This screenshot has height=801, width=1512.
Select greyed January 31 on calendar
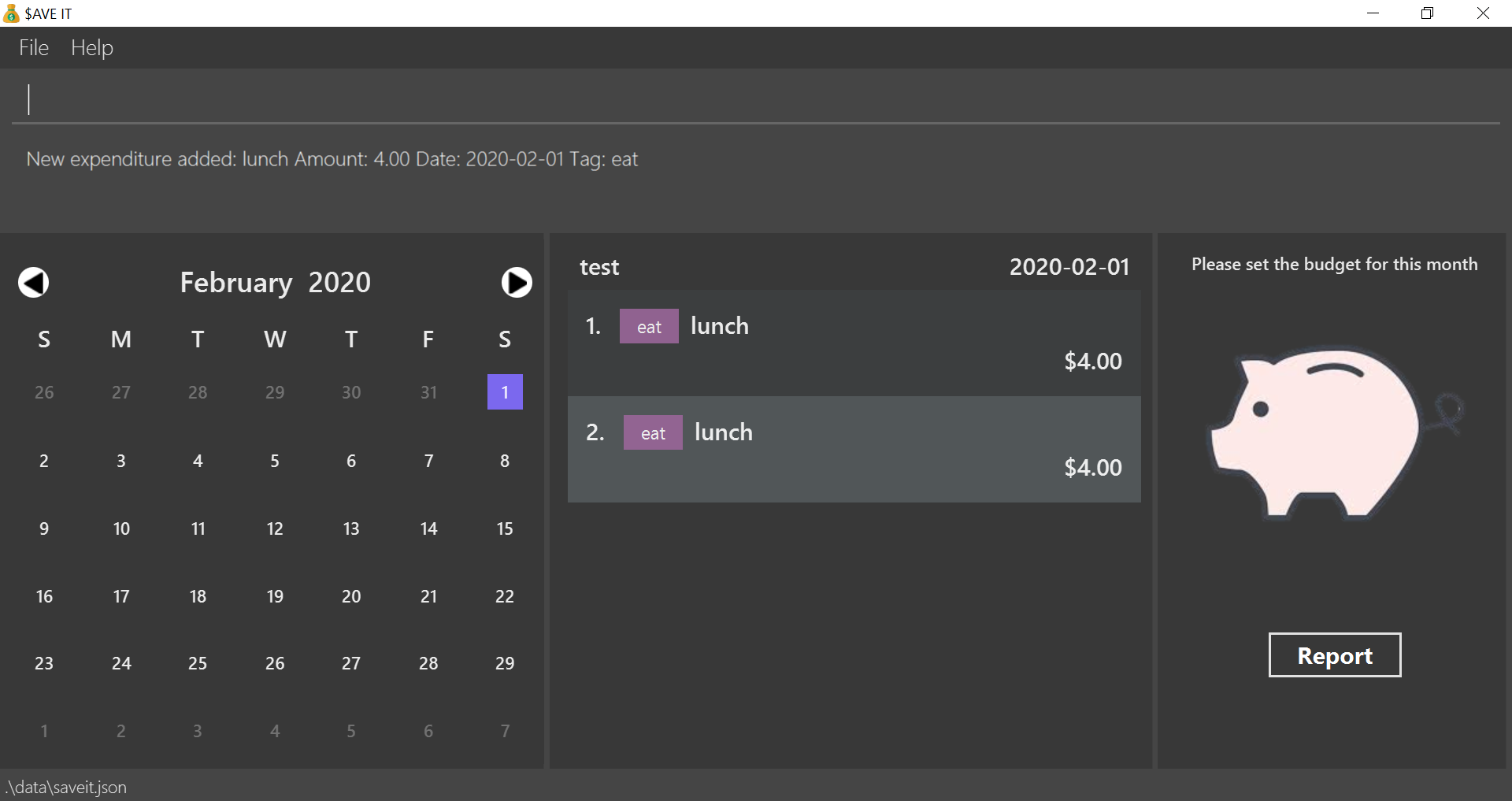(x=428, y=391)
